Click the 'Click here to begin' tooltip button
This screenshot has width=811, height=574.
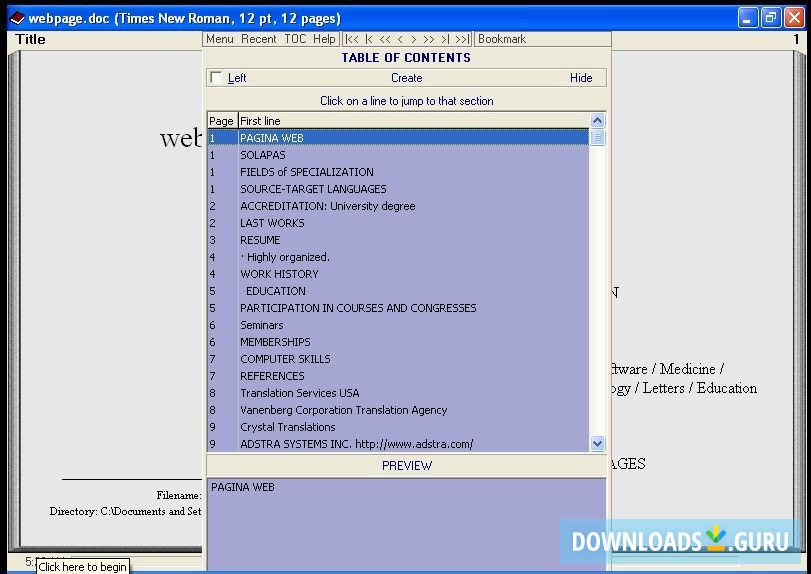(83, 566)
